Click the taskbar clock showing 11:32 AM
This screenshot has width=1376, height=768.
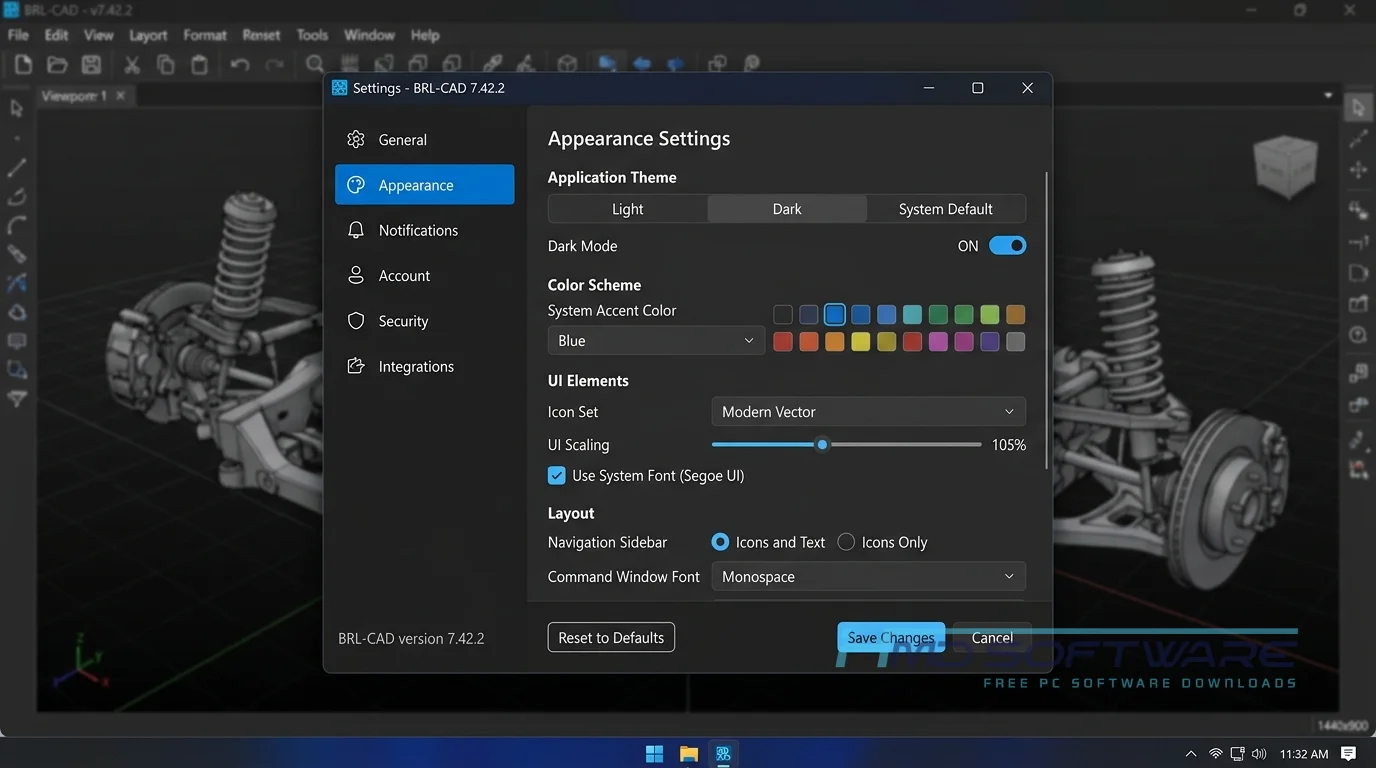click(x=1304, y=754)
